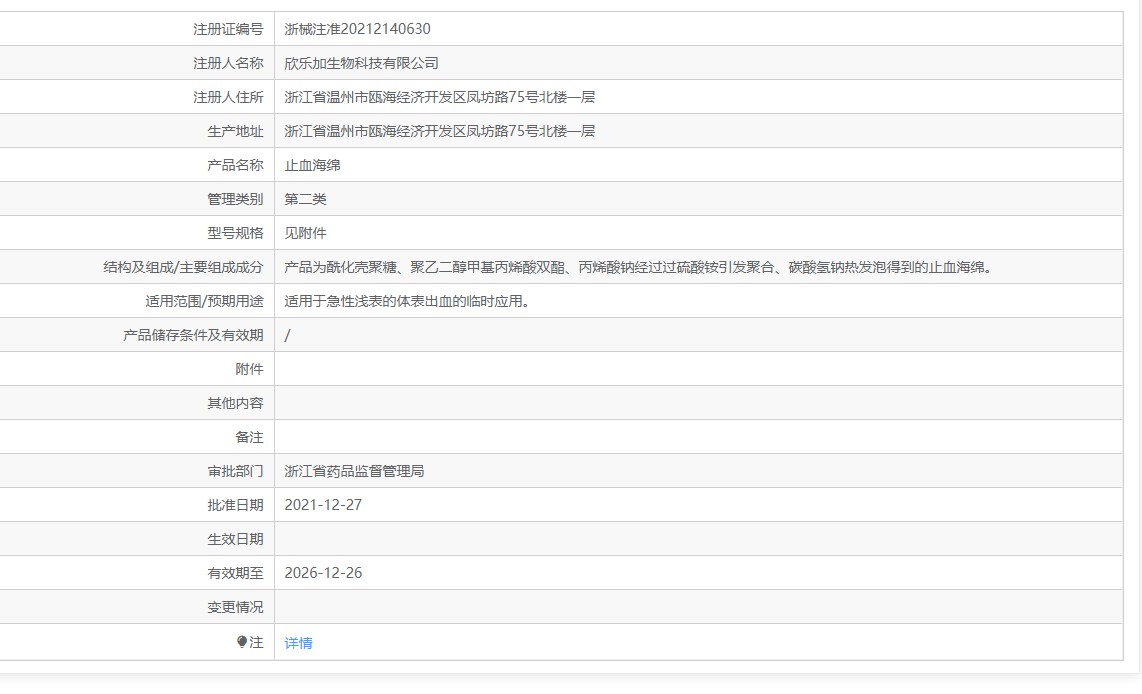Click the 审批部门 label
The height and width of the screenshot is (694, 1142).
click(x=235, y=471)
